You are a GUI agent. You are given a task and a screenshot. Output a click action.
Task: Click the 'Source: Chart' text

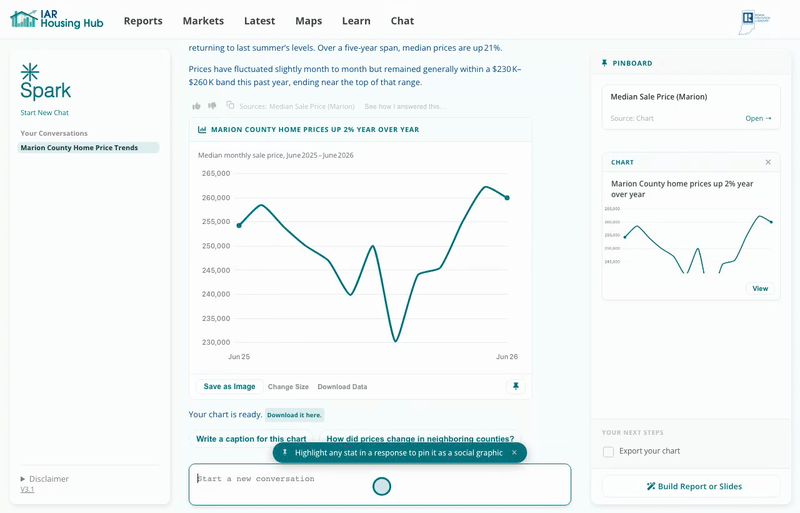click(x=632, y=118)
